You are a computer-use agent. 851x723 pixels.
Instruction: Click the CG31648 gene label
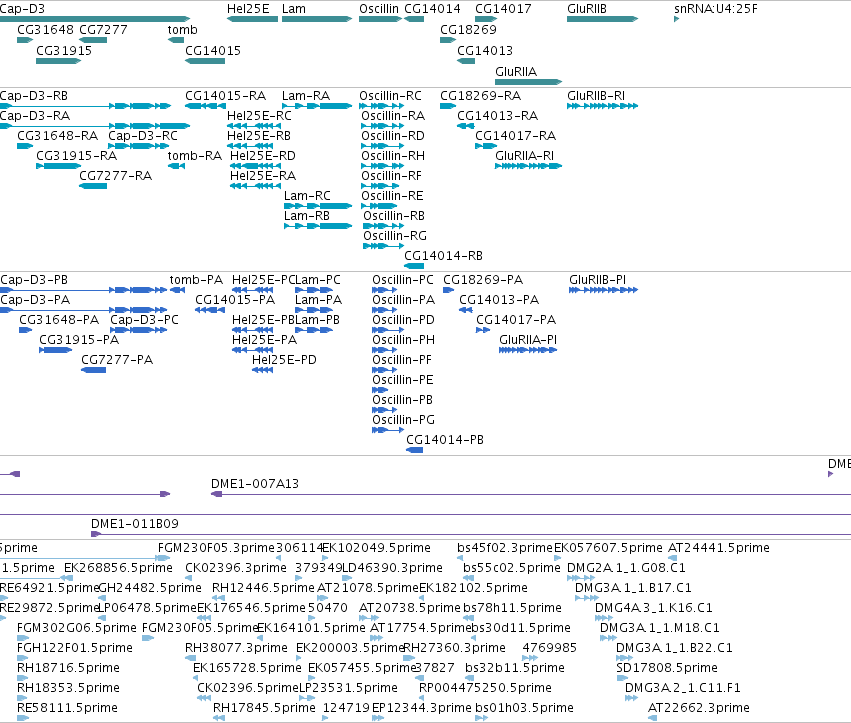coord(45,30)
